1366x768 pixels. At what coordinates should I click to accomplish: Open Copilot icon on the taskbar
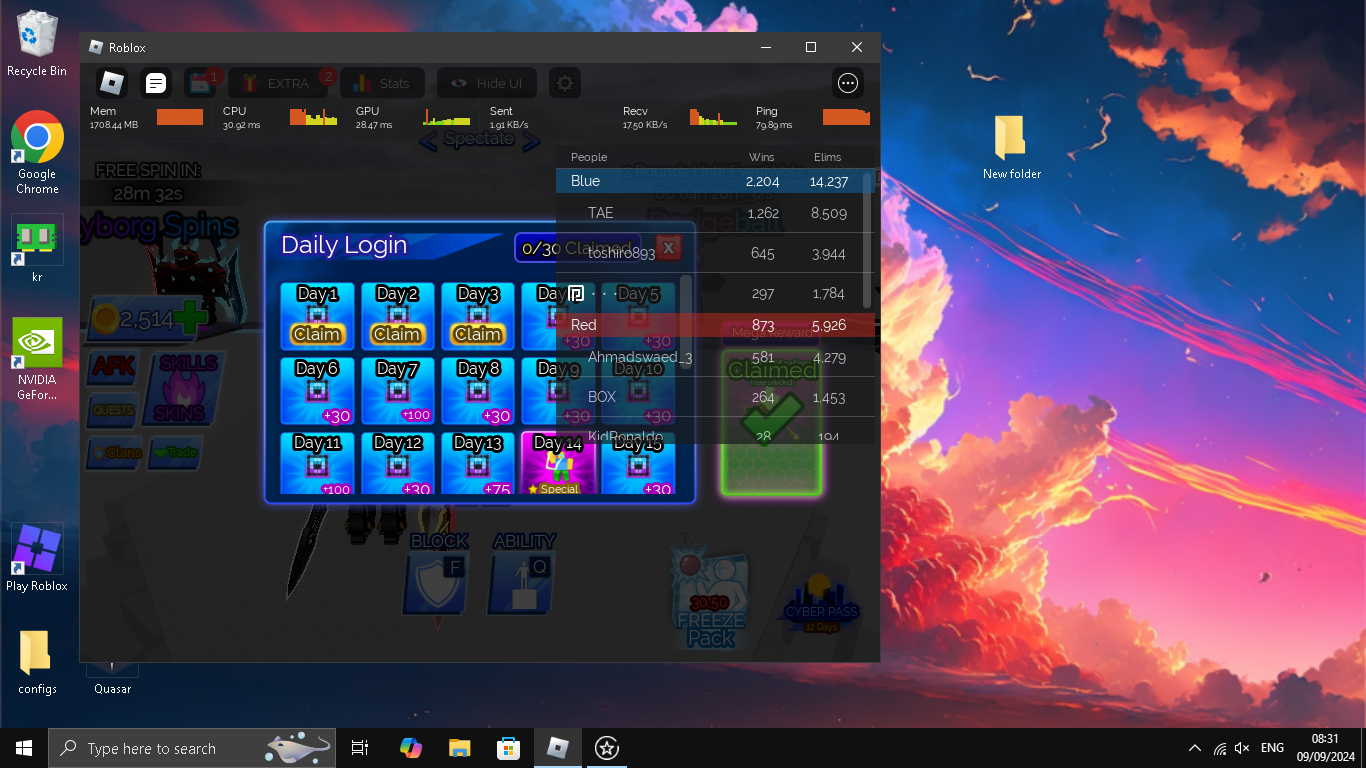click(410, 748)
